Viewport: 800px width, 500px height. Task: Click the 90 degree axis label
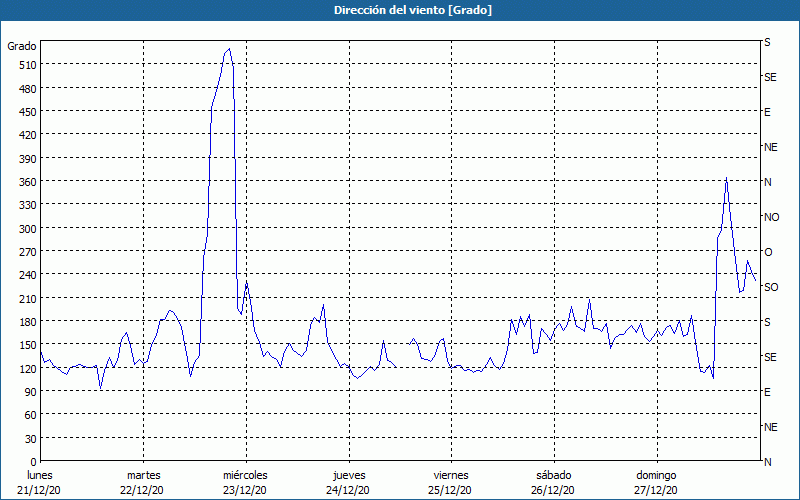pyautogui.click(x=31, y=392)
